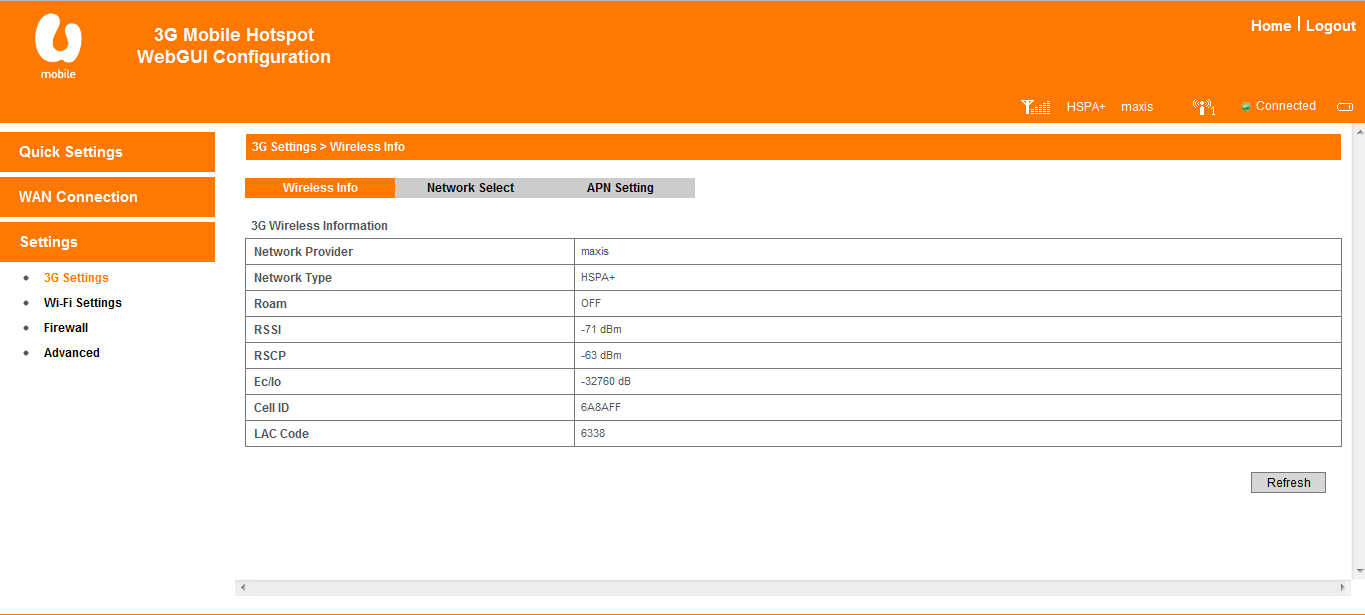Click the green connection status indicator
Viewport: 1365px width, 615px height.
[1246, 107]
